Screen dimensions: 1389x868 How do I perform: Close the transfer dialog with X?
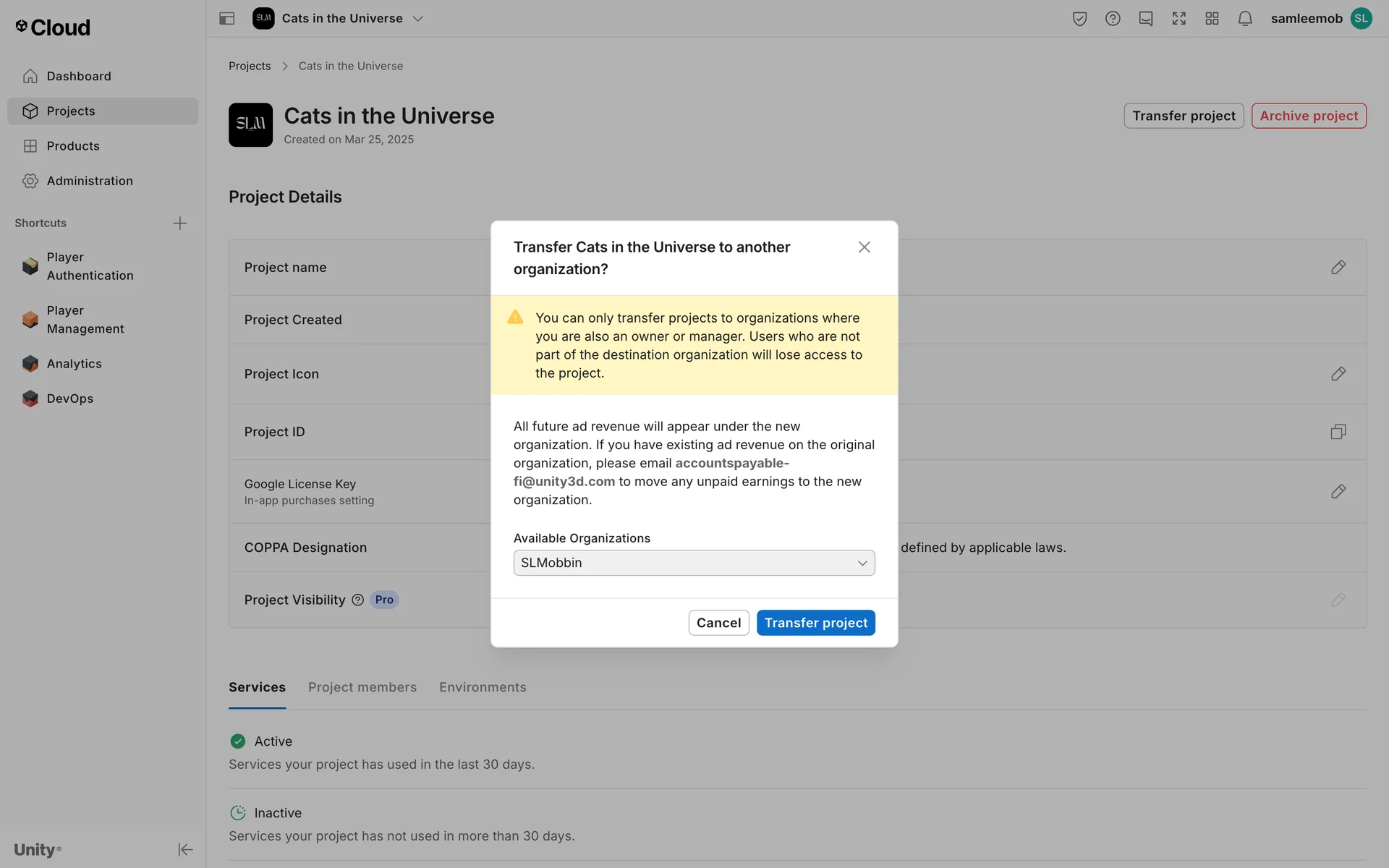864,247
